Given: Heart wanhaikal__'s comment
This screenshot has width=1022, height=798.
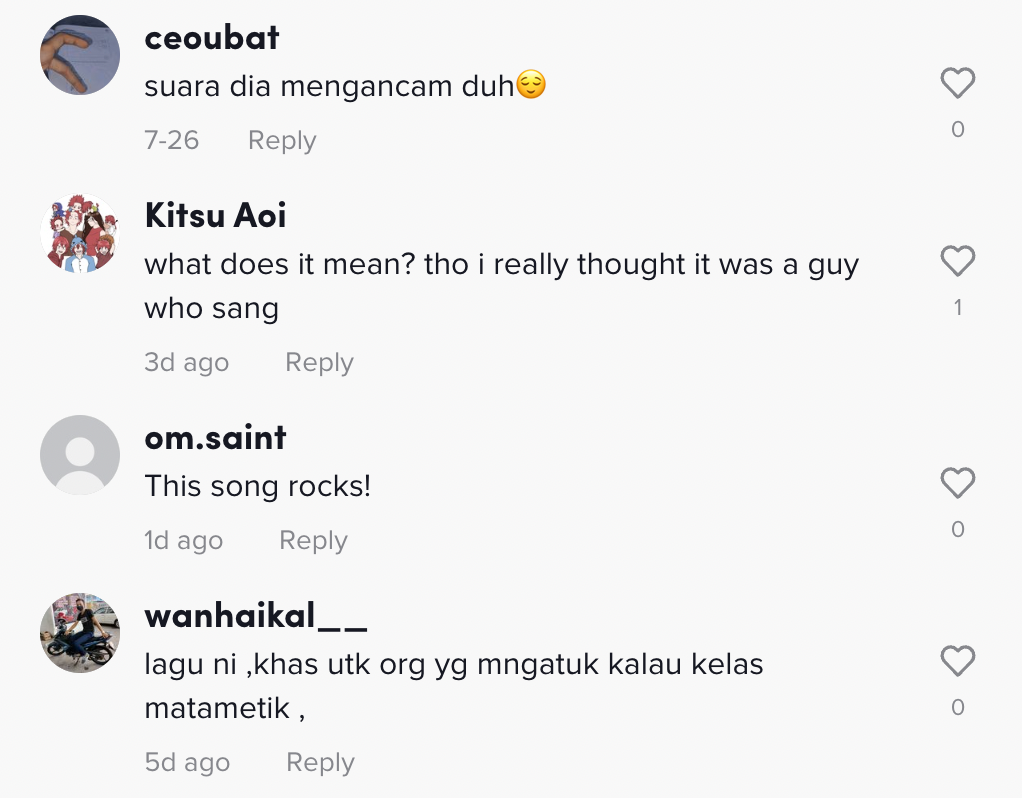Looking at the screenshot, I should (x=957, y=662).
